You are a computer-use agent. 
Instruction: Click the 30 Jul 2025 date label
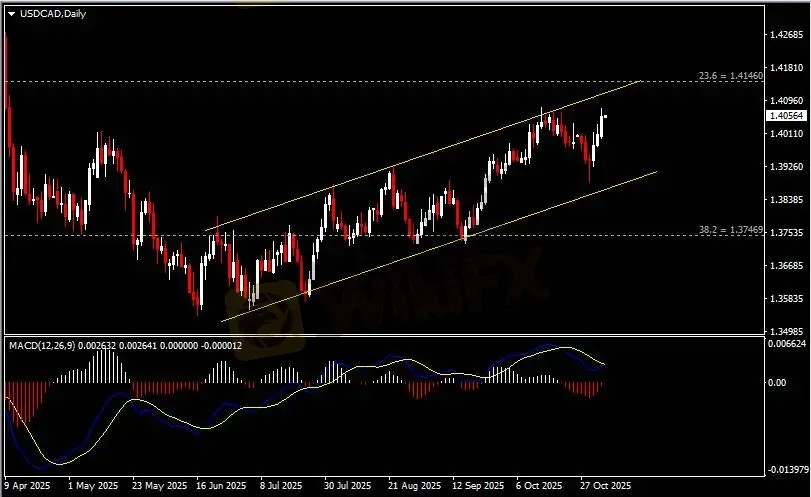click(x=347, y=485)
